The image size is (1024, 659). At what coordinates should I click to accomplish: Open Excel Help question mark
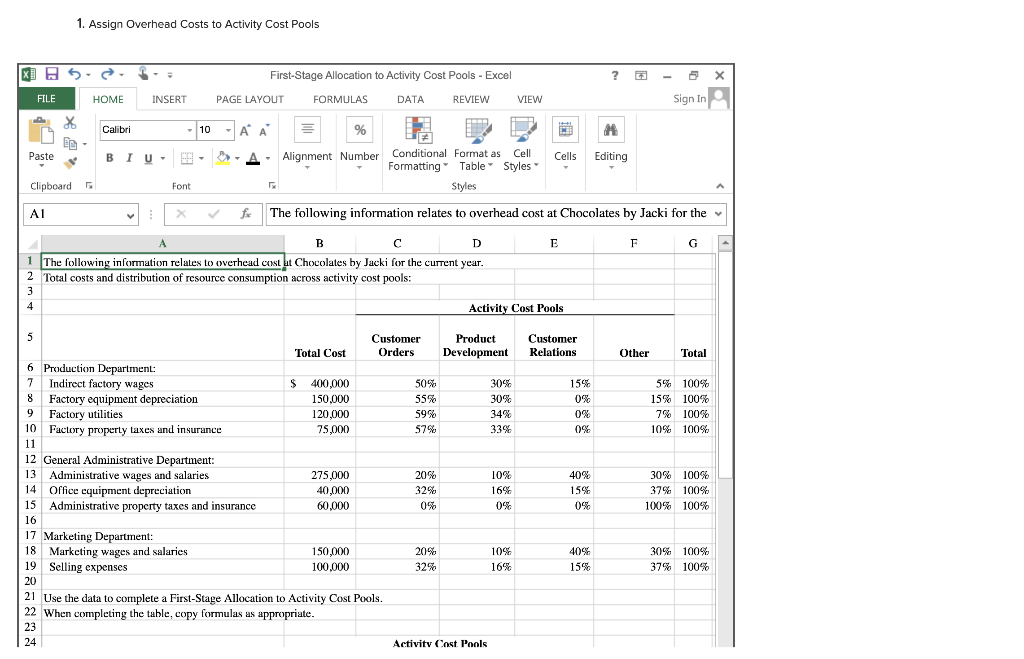(x=615, y=75)
